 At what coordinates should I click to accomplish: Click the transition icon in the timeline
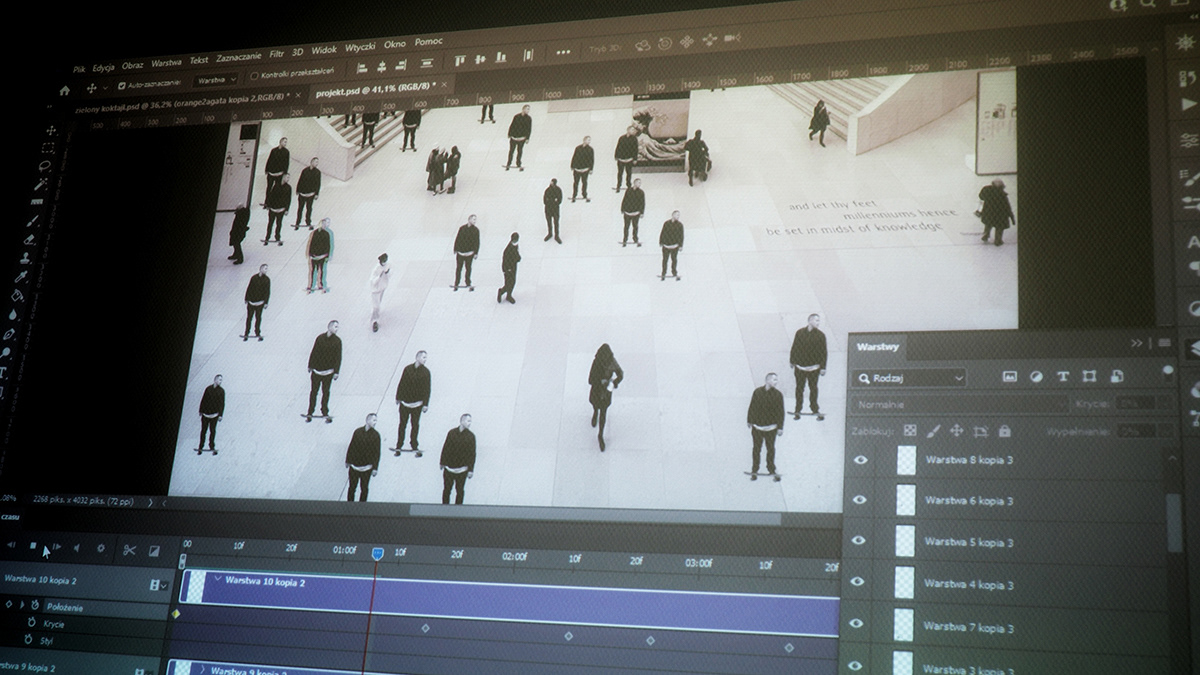pyautogui.click(x=154, y=550)
